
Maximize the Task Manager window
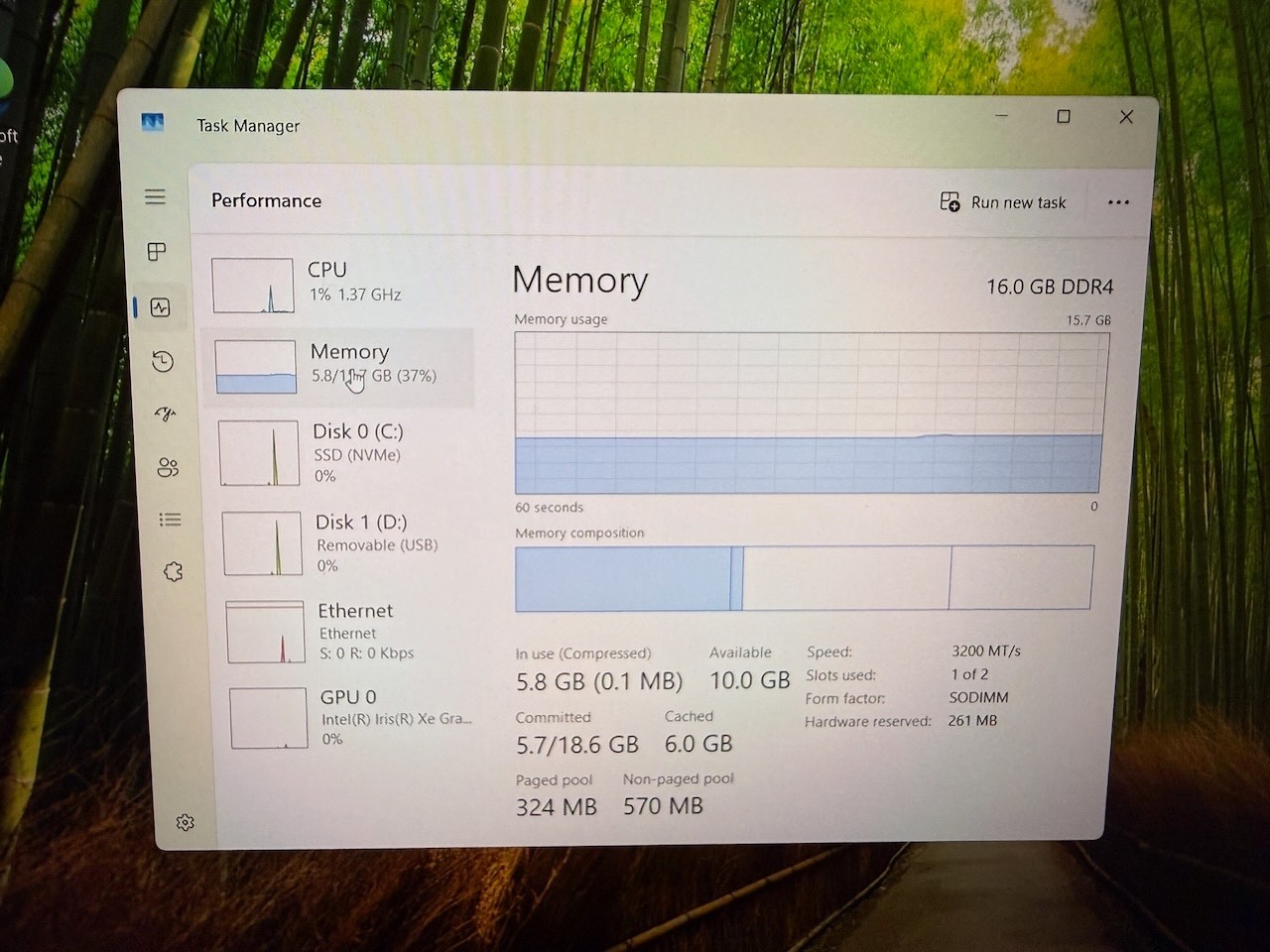pos(1064,117)
